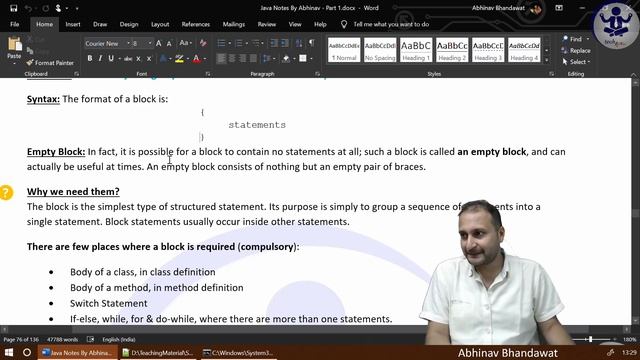Switch to the Mailings tab

(233, 24)
